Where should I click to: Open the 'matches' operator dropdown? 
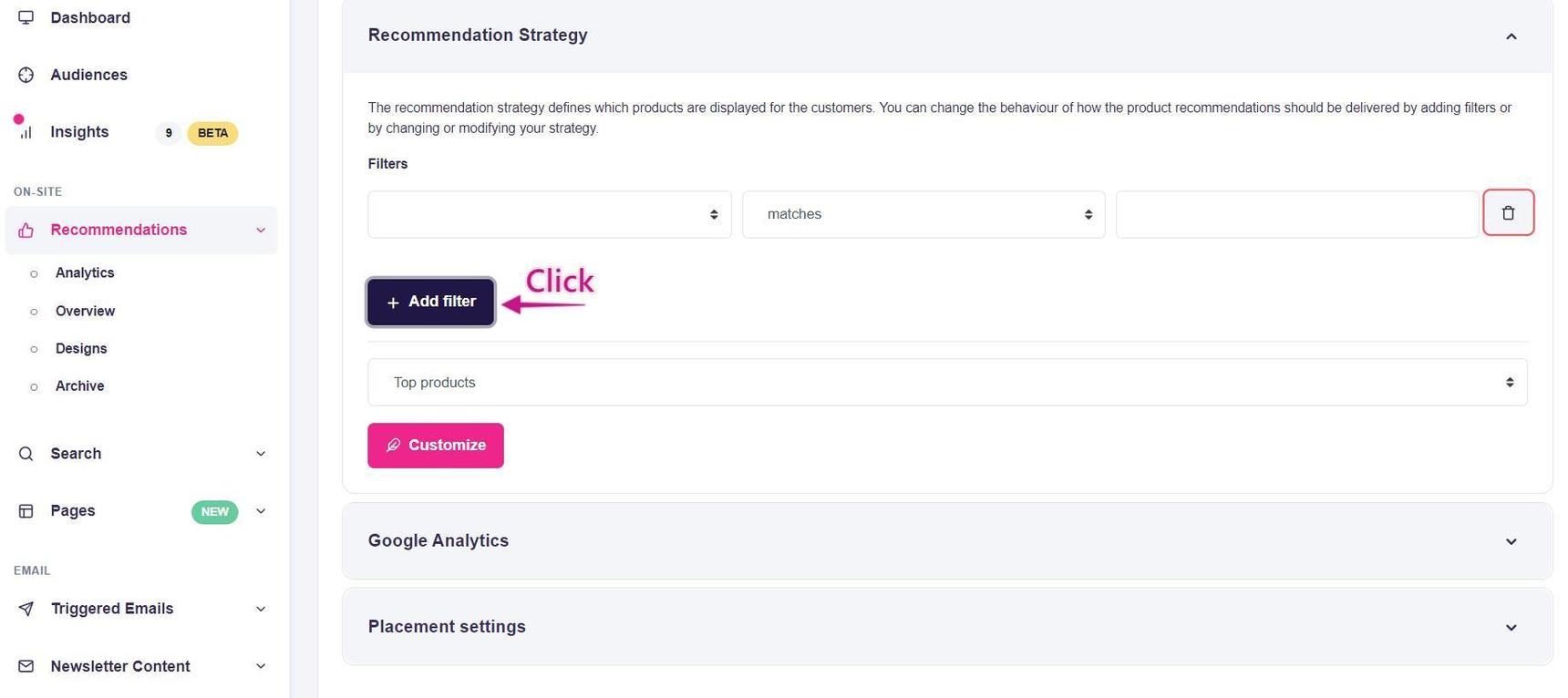click(923, 214)
